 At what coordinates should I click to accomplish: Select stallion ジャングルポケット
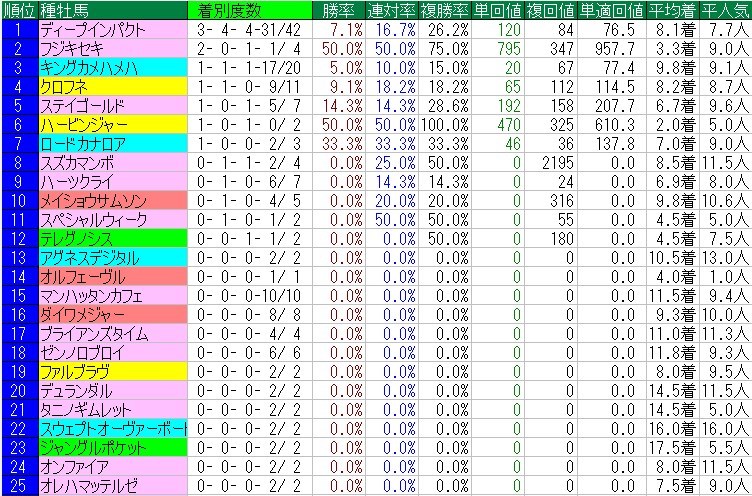pos(112,448)
